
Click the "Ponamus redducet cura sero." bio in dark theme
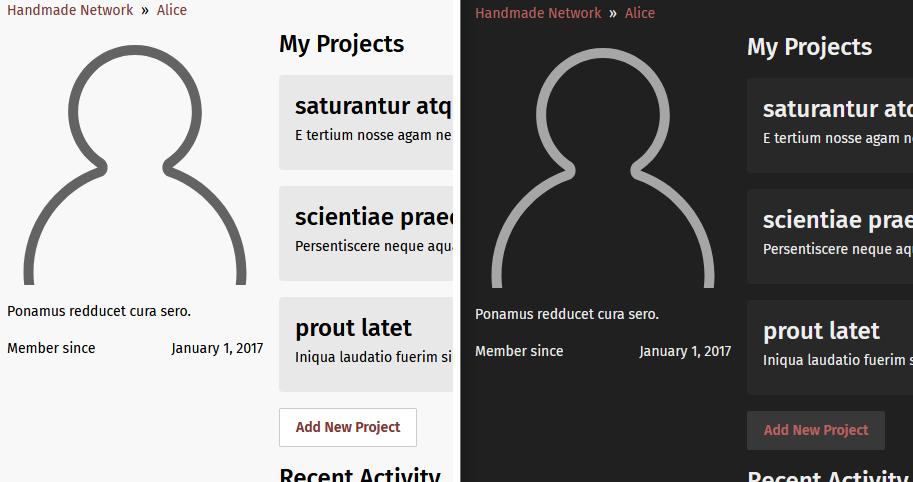[x=566, y=314]
